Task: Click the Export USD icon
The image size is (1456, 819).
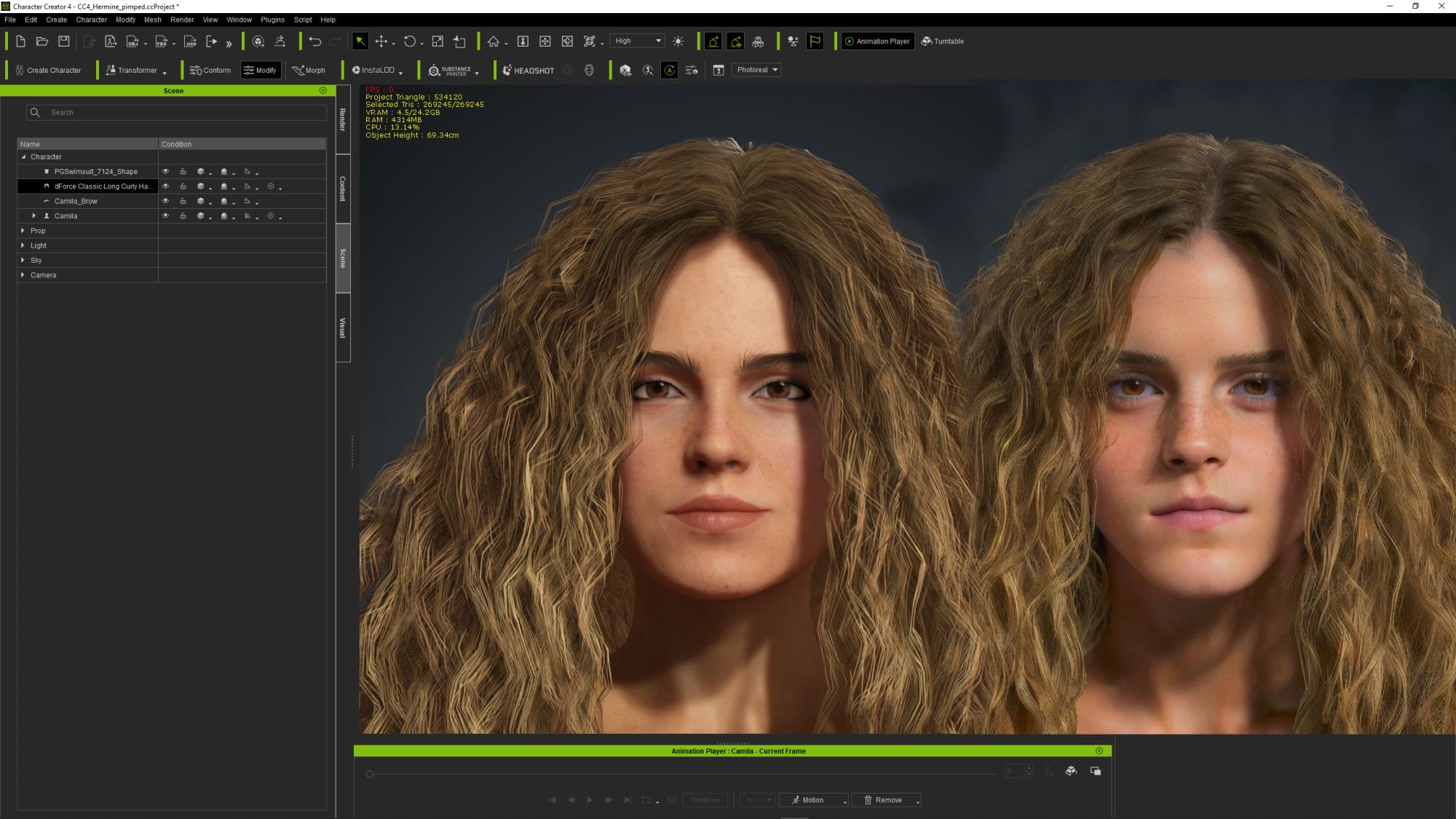Action: pos(190,41)
